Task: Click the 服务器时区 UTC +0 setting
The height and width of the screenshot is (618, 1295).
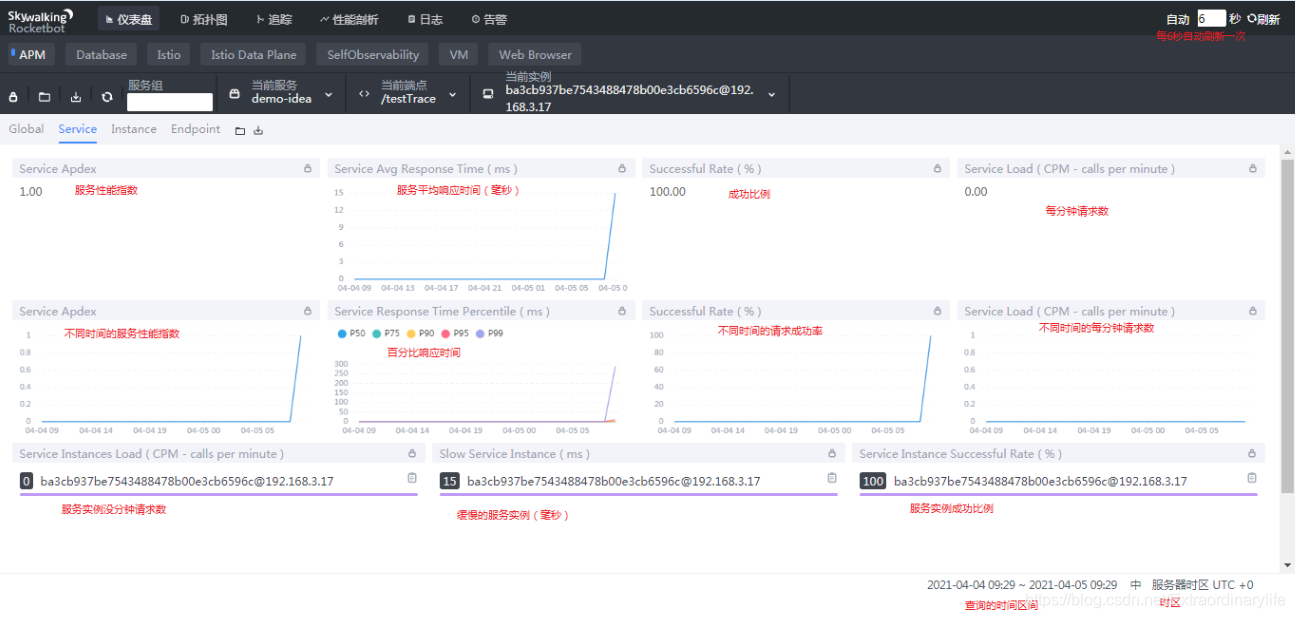Action: (x=1202, y=585)
